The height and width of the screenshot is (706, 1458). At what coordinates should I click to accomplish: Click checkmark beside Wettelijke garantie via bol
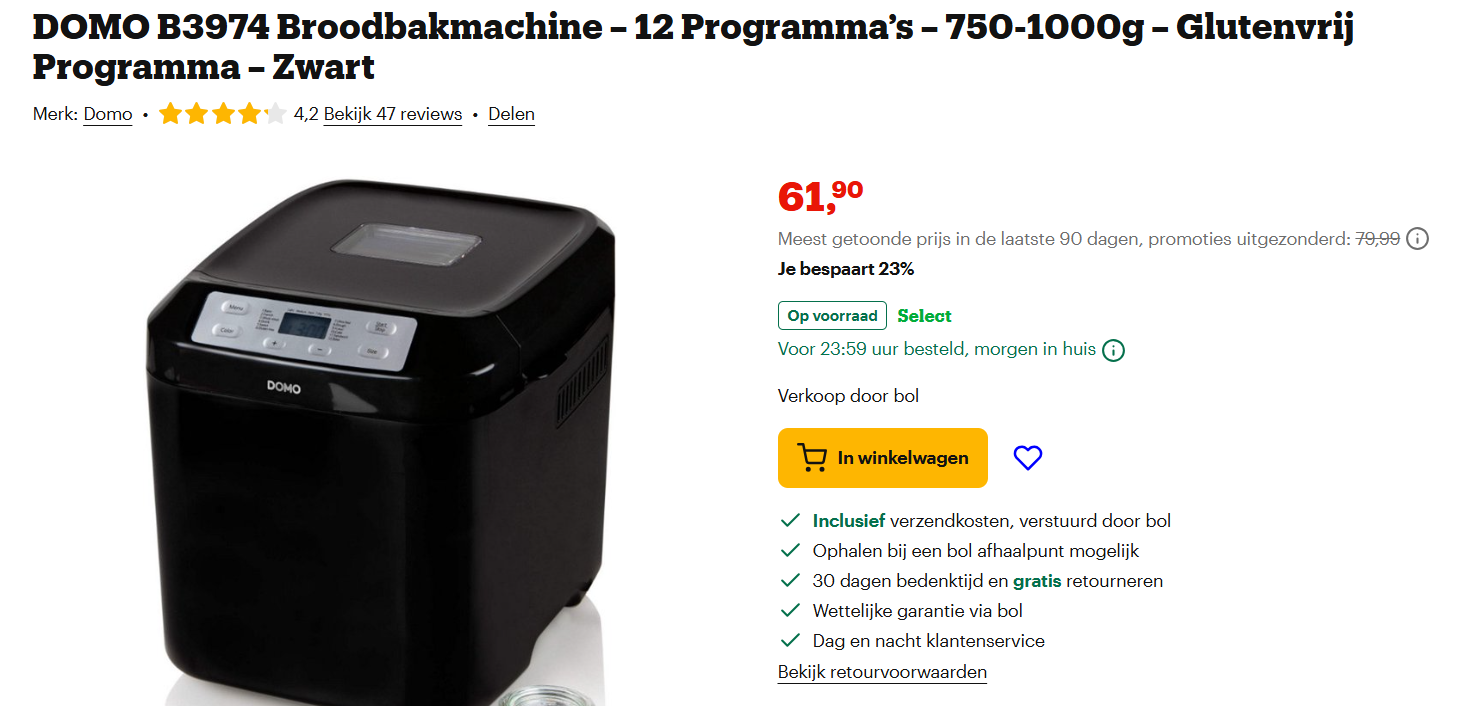(x=790, y=611)
